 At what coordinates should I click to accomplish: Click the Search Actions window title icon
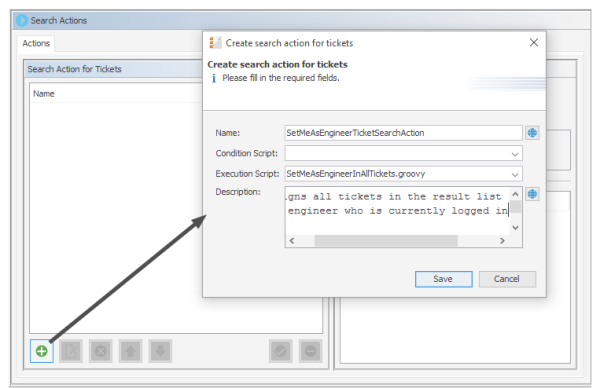click(x=22, y=20)
